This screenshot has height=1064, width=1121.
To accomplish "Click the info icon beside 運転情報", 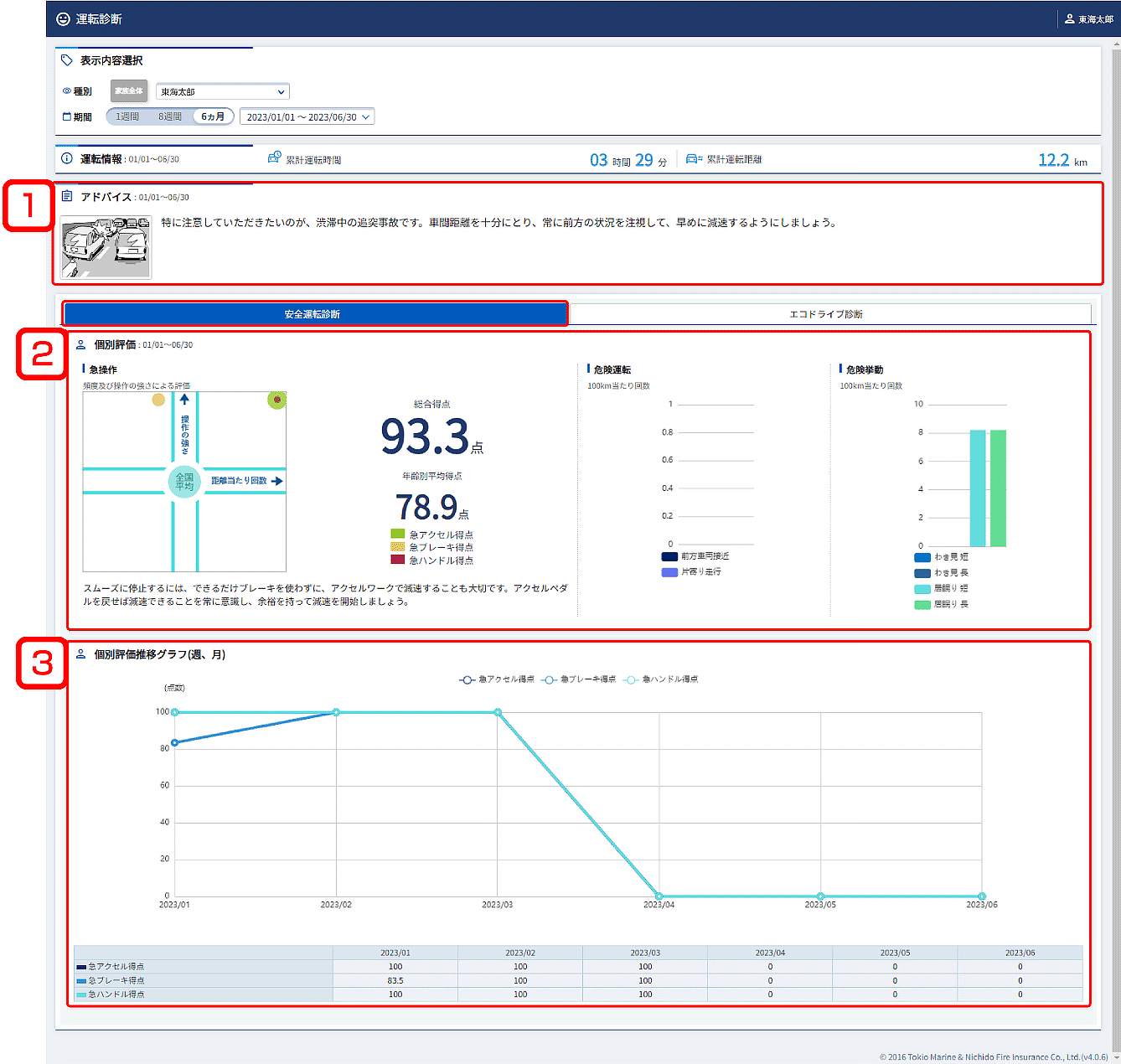I will 67,158.
